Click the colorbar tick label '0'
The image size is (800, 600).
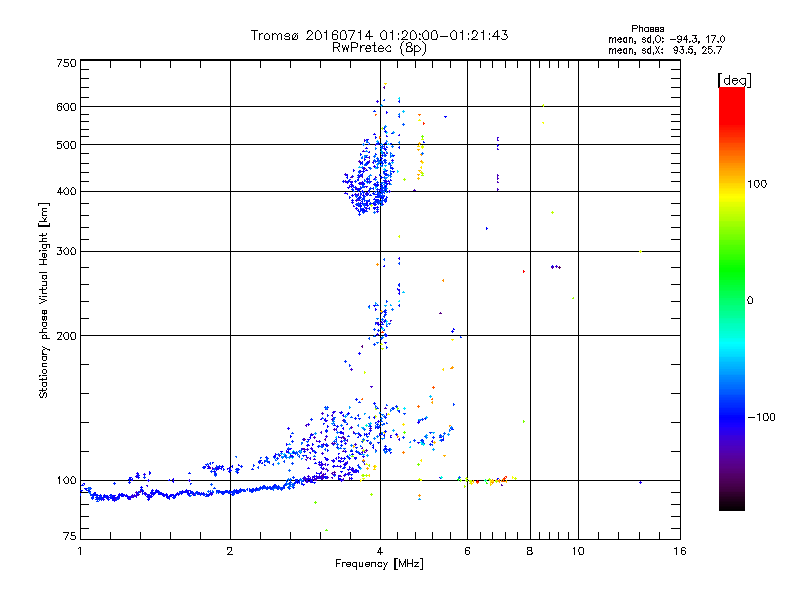(750, 301)
